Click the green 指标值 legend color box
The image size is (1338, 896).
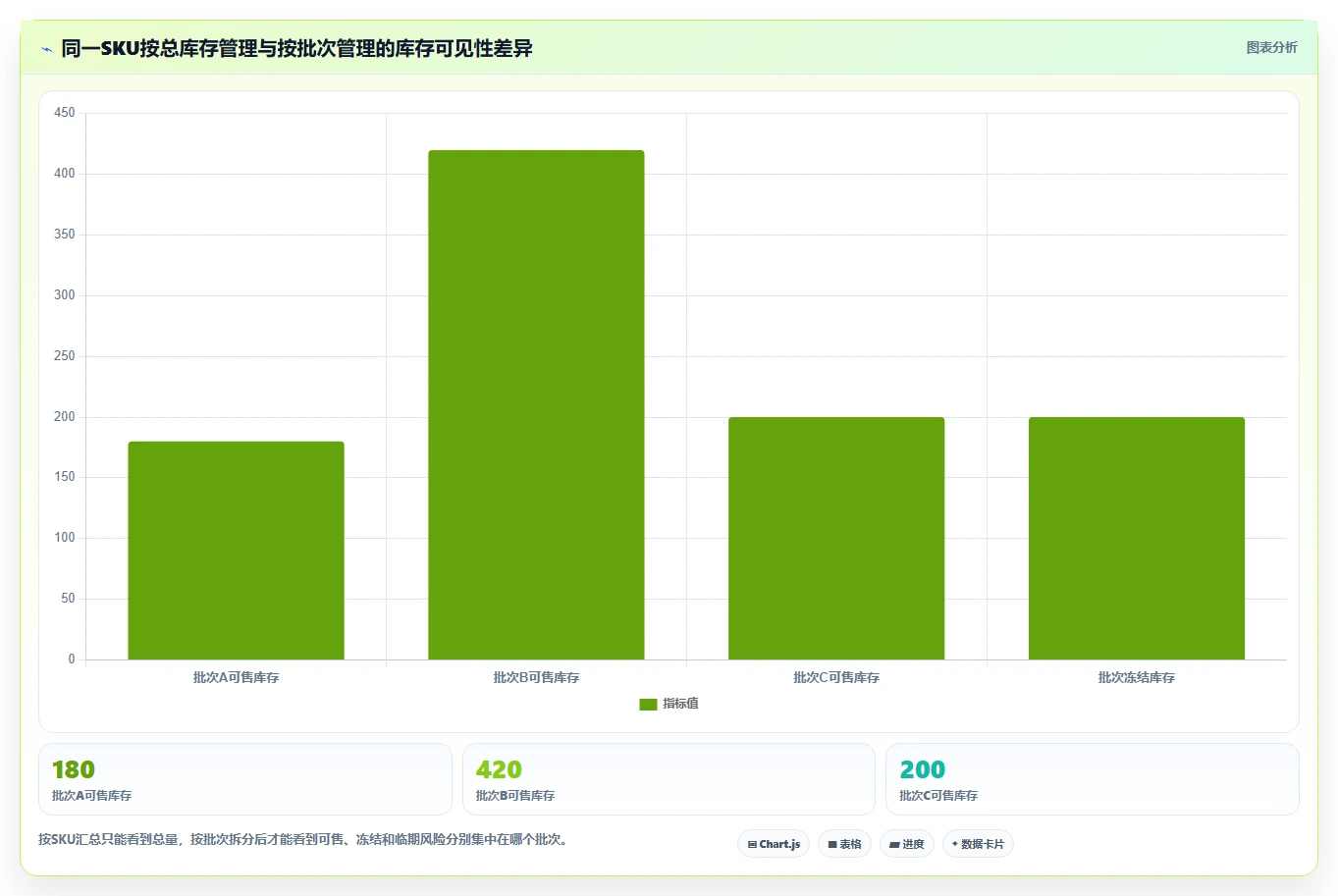click(x=648, y=704)
